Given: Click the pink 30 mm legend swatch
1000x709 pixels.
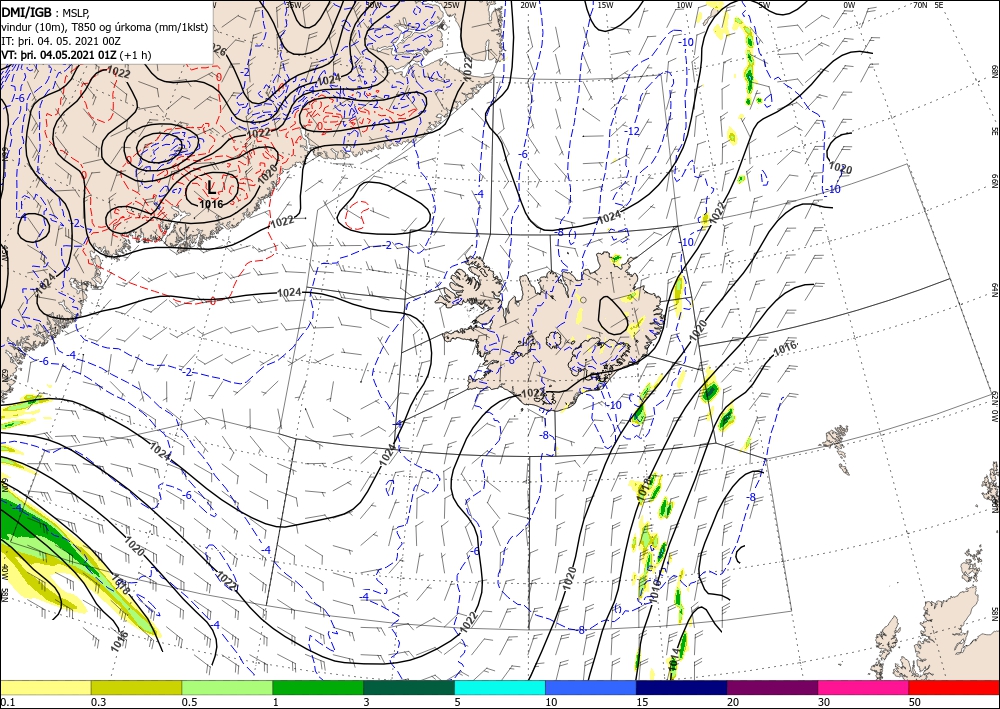Looking at the screenshot, I should tap(864, 687).
